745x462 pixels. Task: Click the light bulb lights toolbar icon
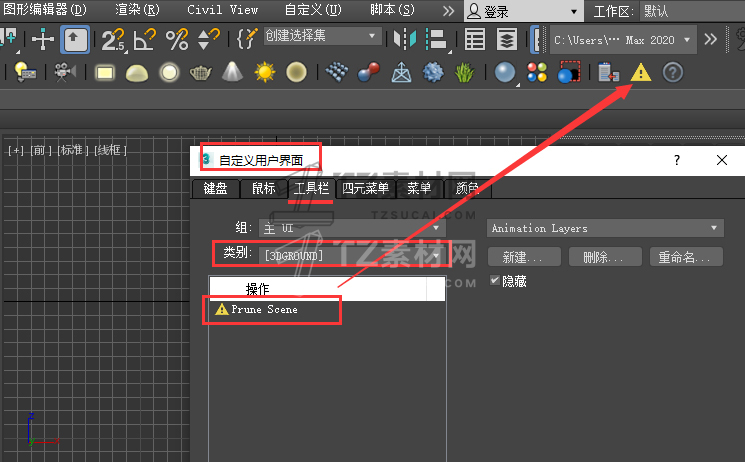click(25, 72)
